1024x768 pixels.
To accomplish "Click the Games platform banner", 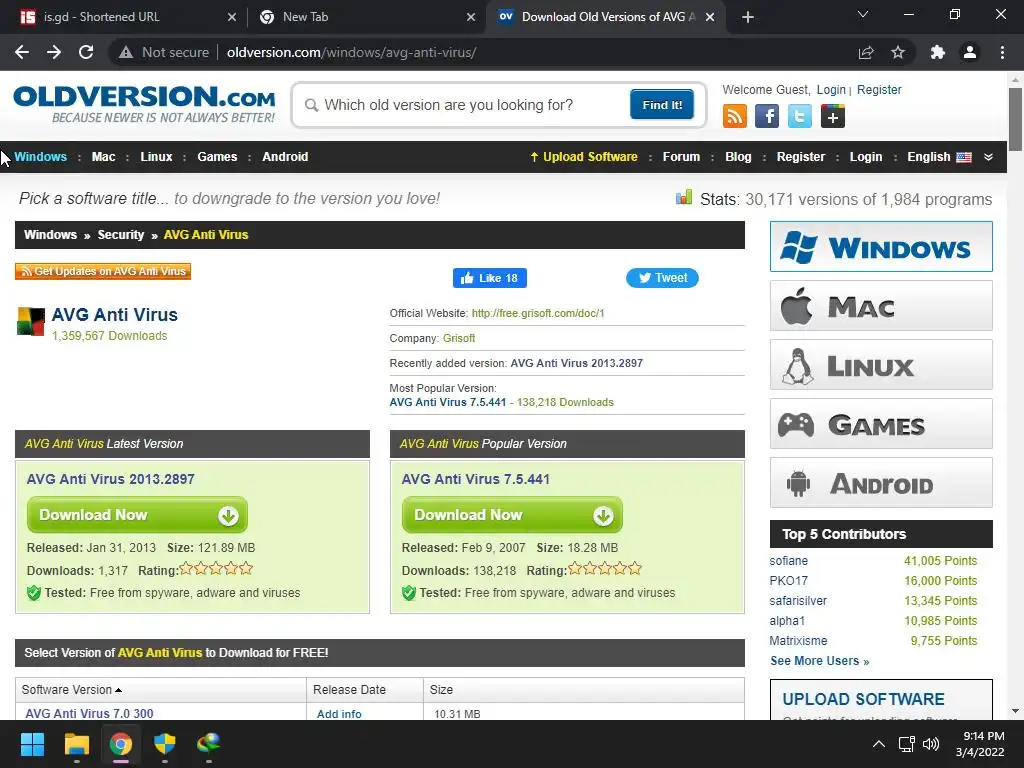I will pyautogui.click(x=881, y=424).
